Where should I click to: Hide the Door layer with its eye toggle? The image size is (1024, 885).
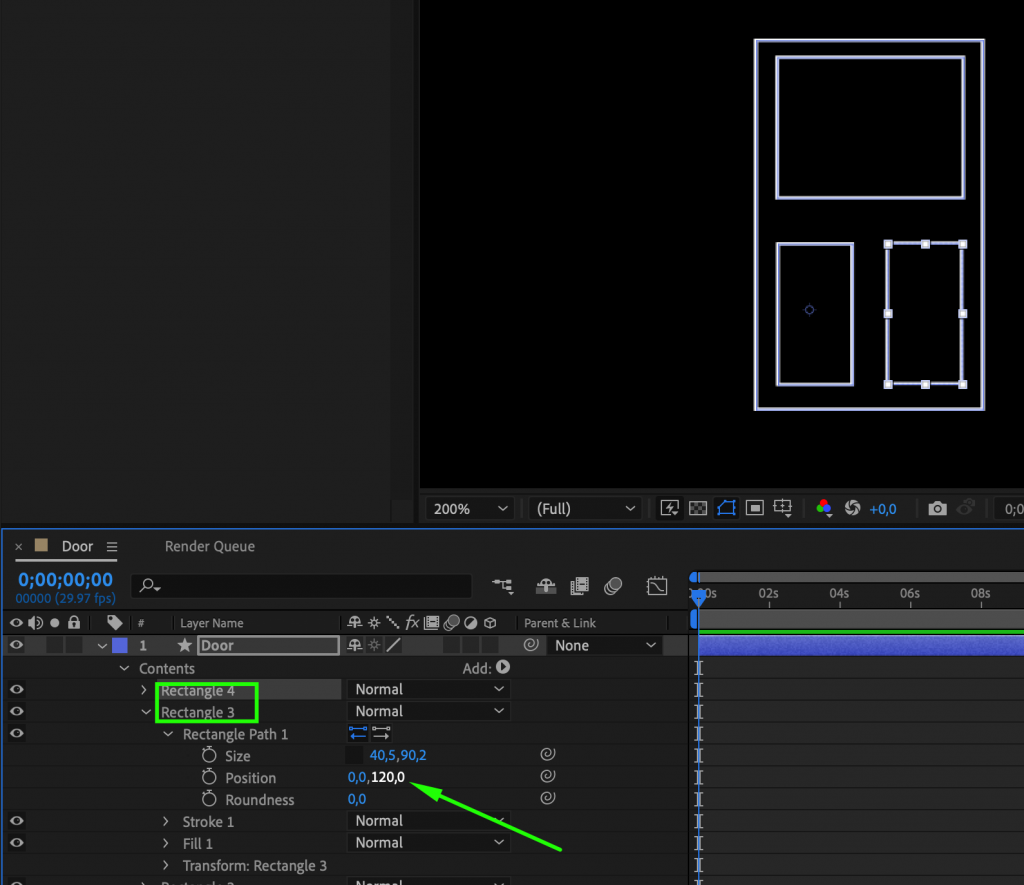17,644
